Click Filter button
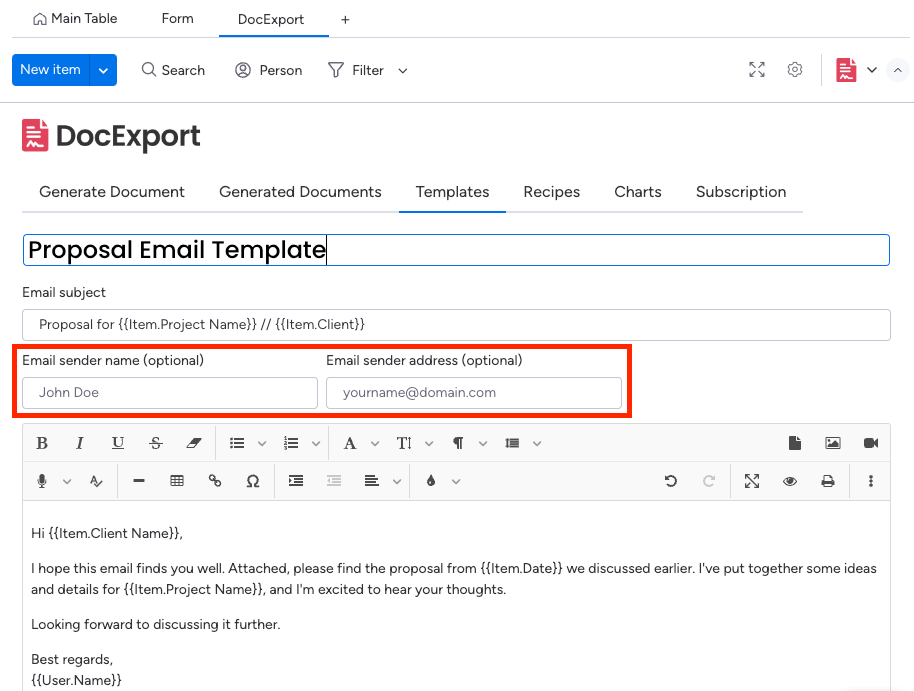Screen dimensions: 914x691 click(x=356, y=70)
